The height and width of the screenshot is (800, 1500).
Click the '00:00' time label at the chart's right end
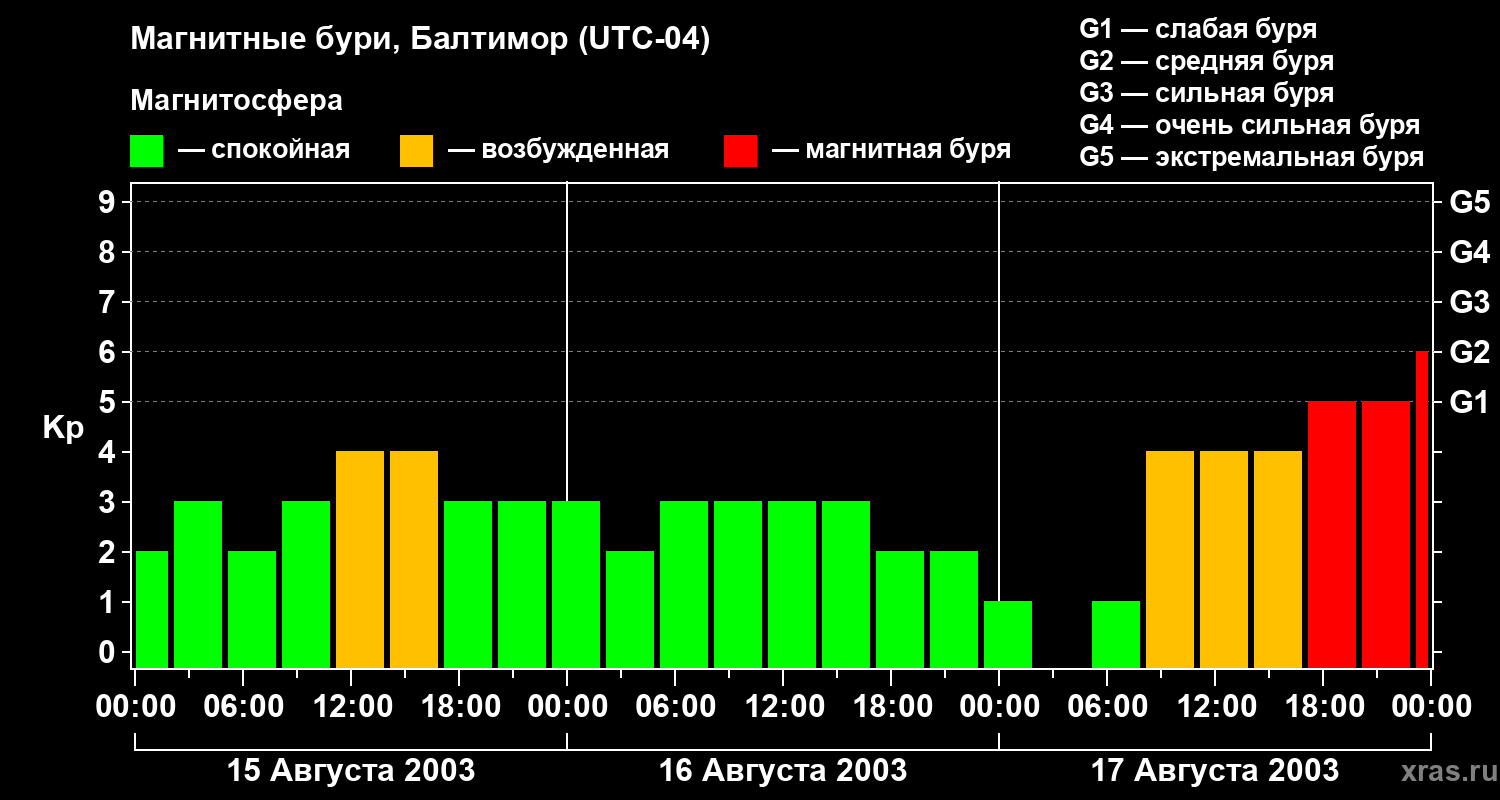click(x=1431, y=707)
